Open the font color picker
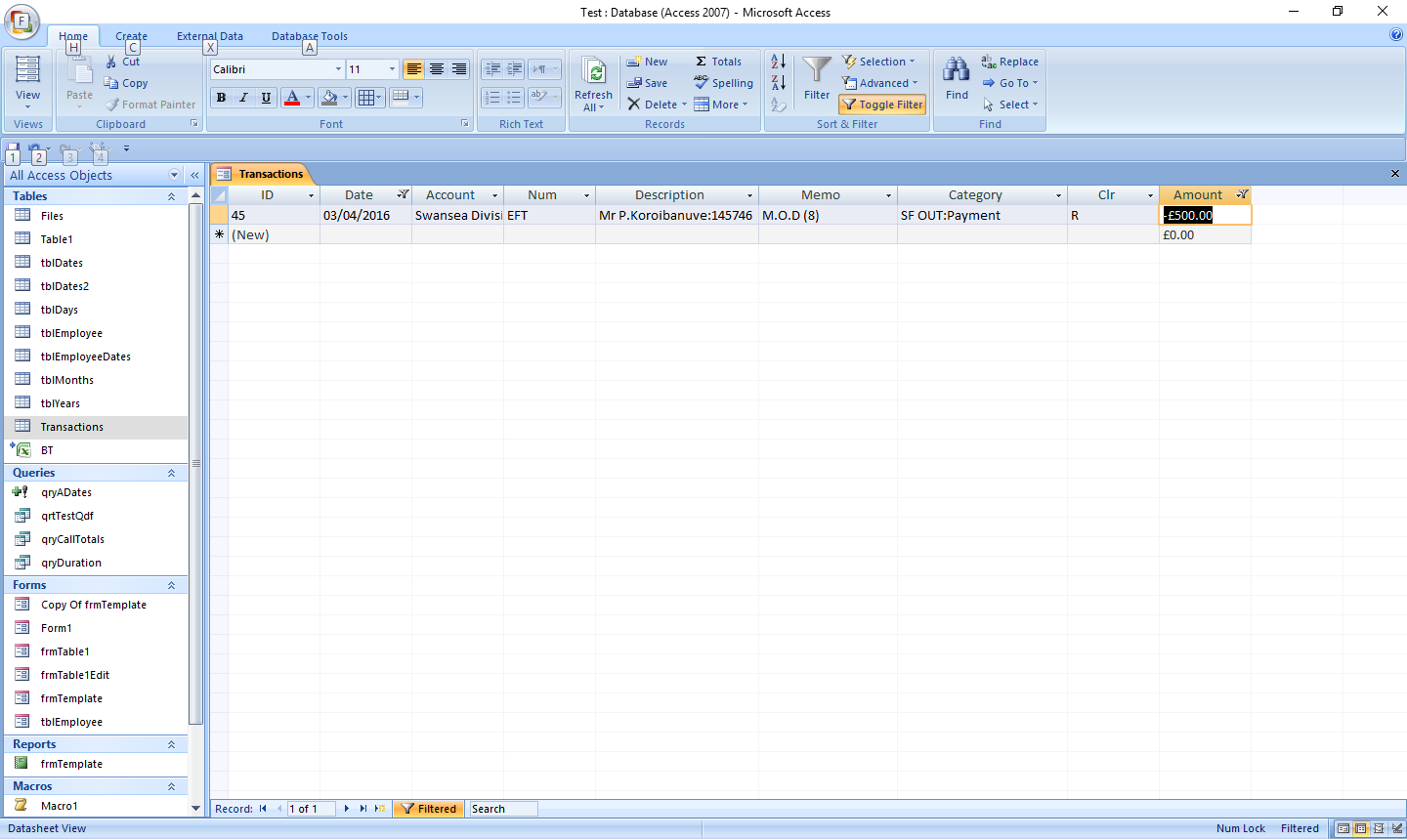The height and width of the screenshot is (840, 1407). pos(297,97)
